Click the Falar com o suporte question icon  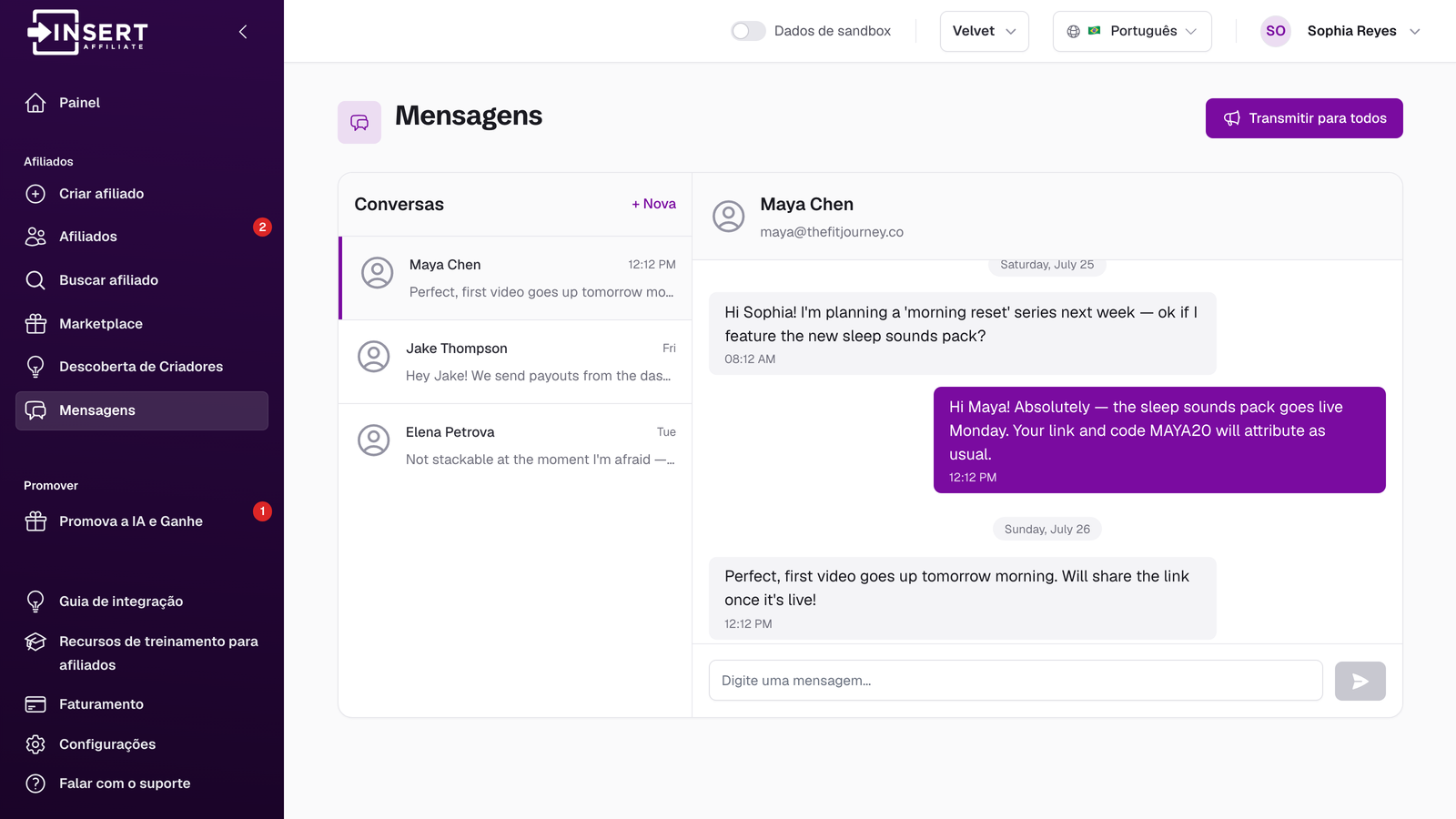tap(35, 784)
